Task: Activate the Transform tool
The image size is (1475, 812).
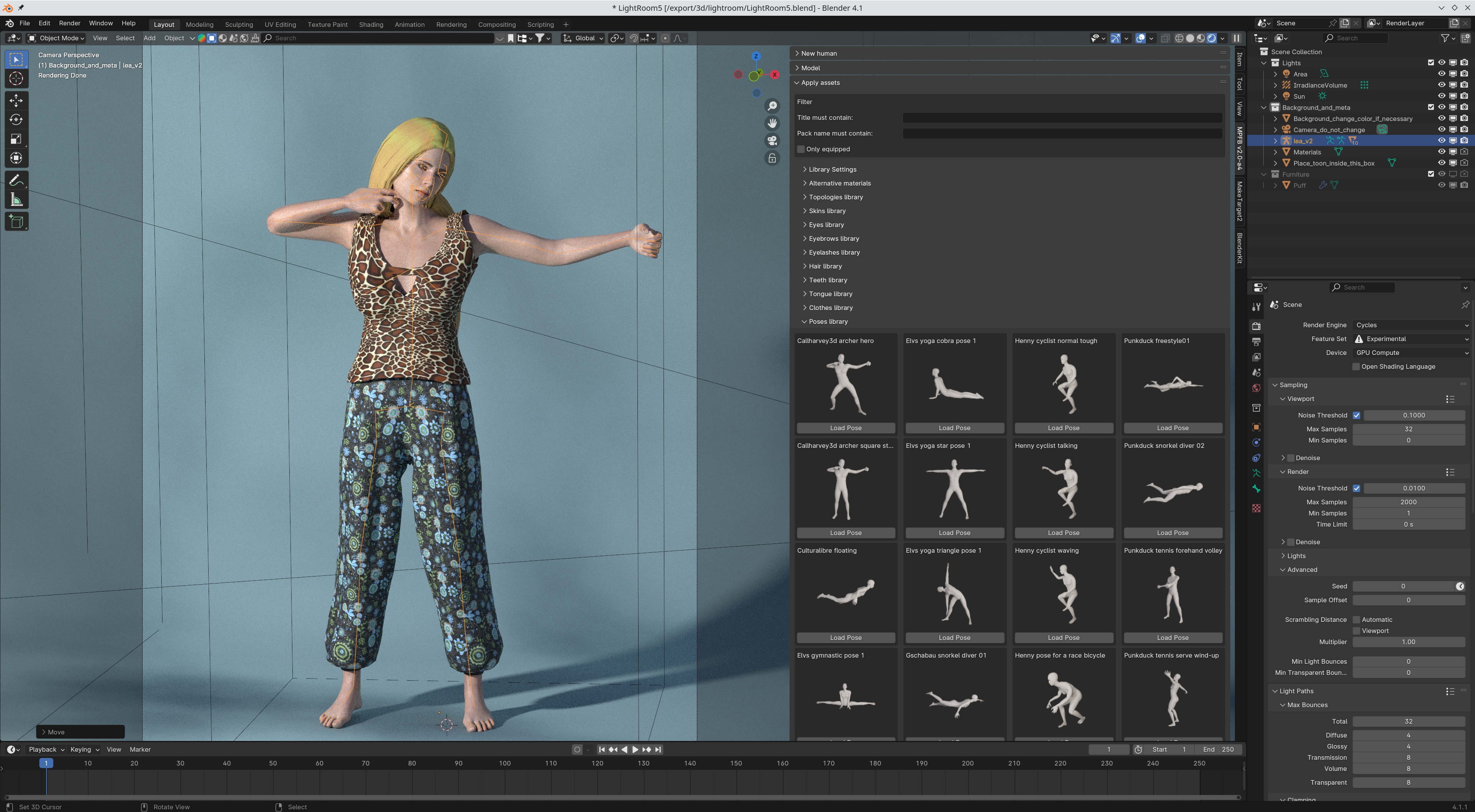Action: pos(16,158)
